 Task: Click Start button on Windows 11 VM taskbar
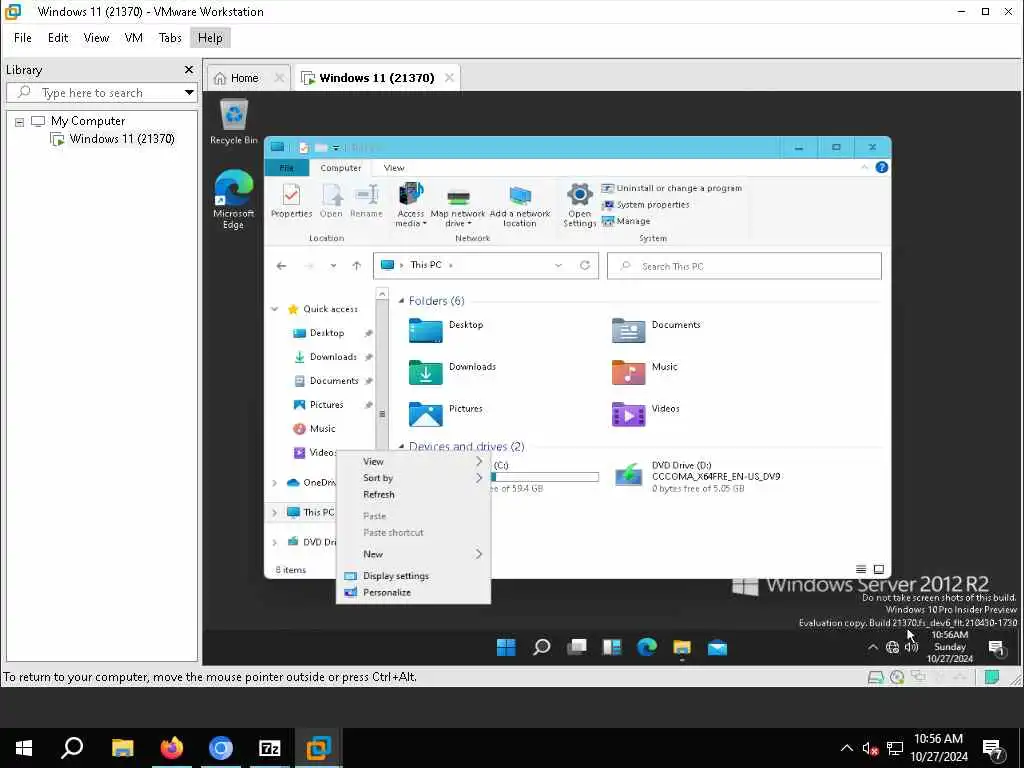506,647
